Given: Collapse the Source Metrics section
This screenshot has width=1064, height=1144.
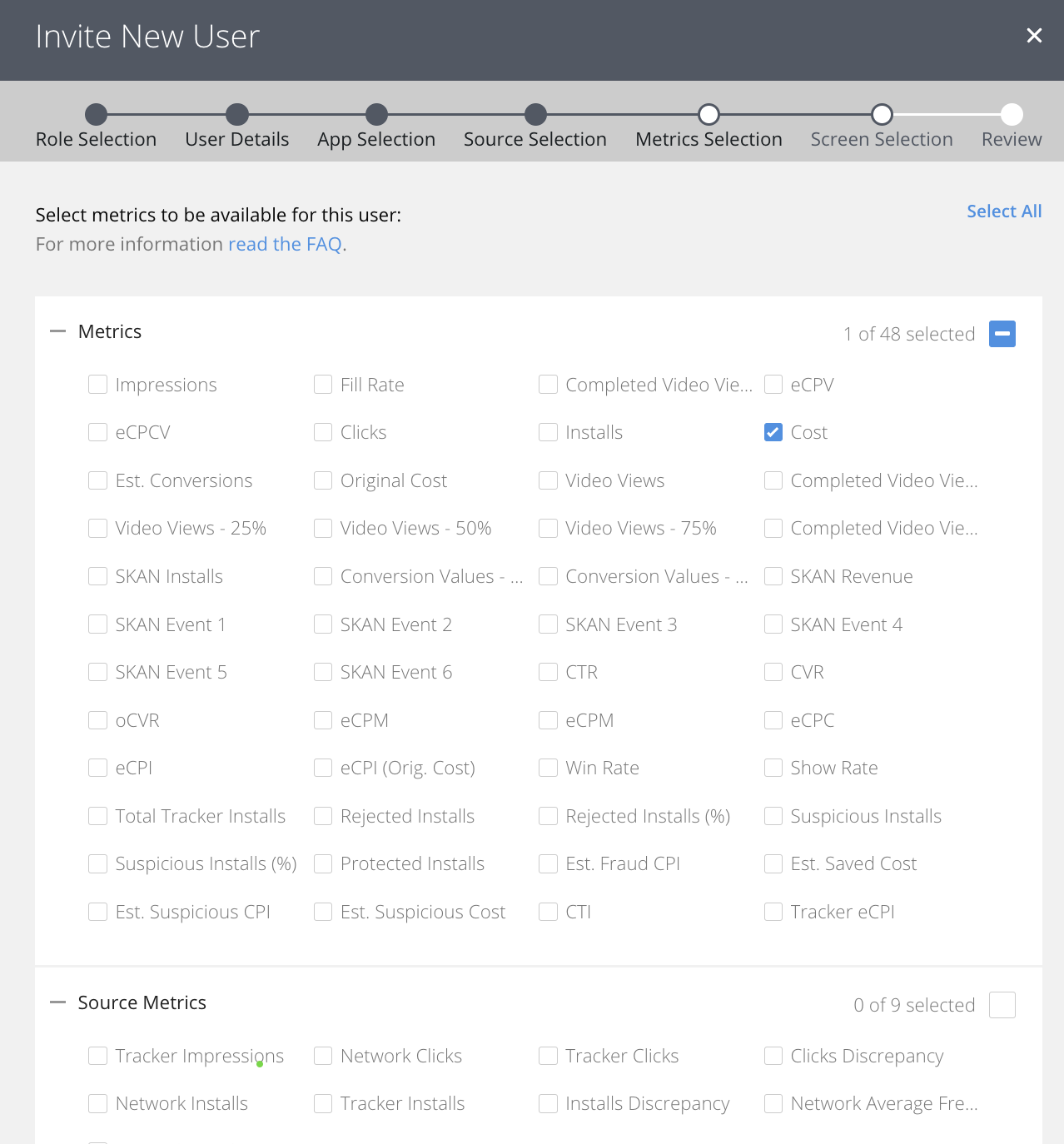Looking at the screenshot, I should pos(57,1002).
